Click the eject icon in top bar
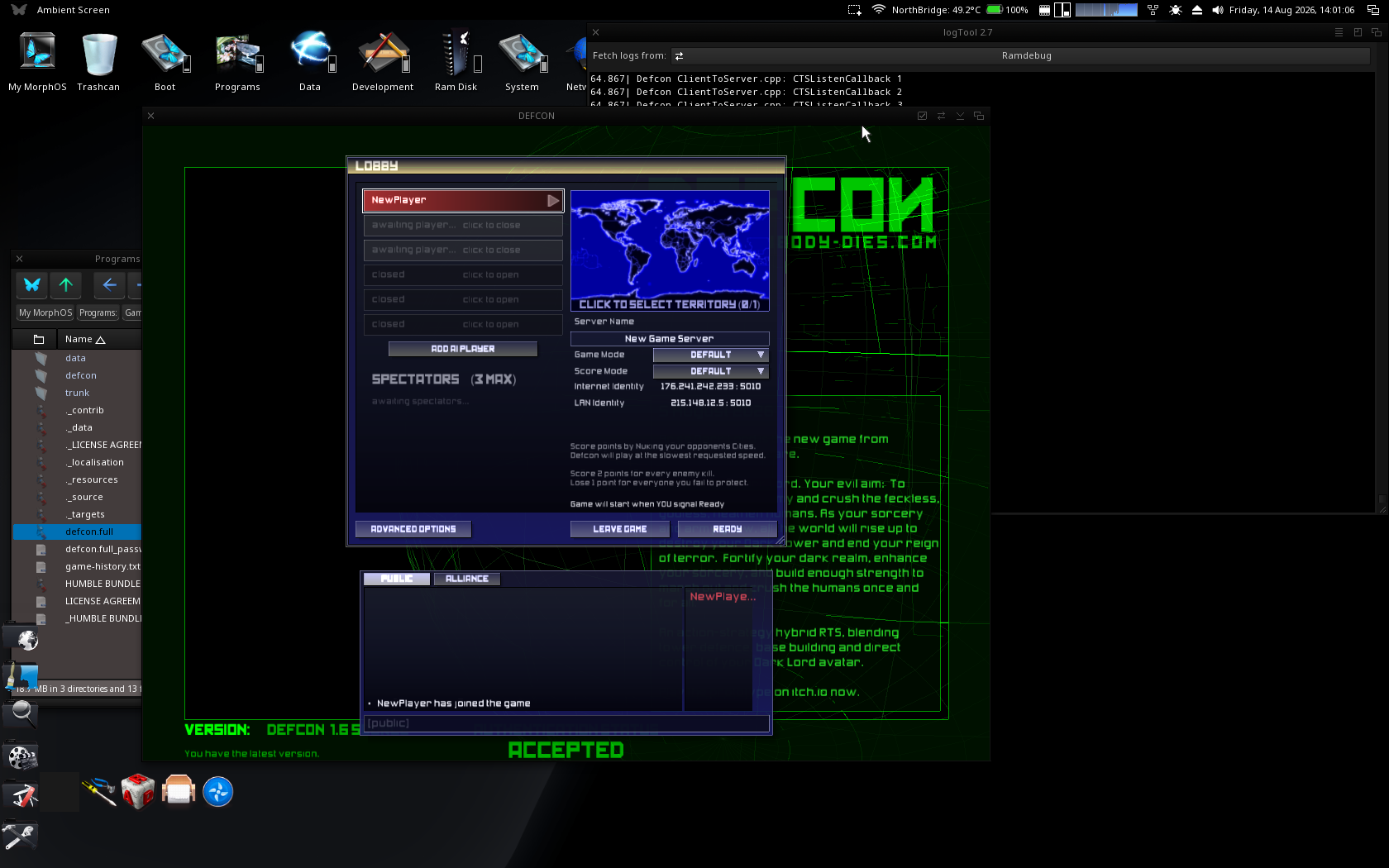The image size is (1389, 868). [x=1196, y=10]
